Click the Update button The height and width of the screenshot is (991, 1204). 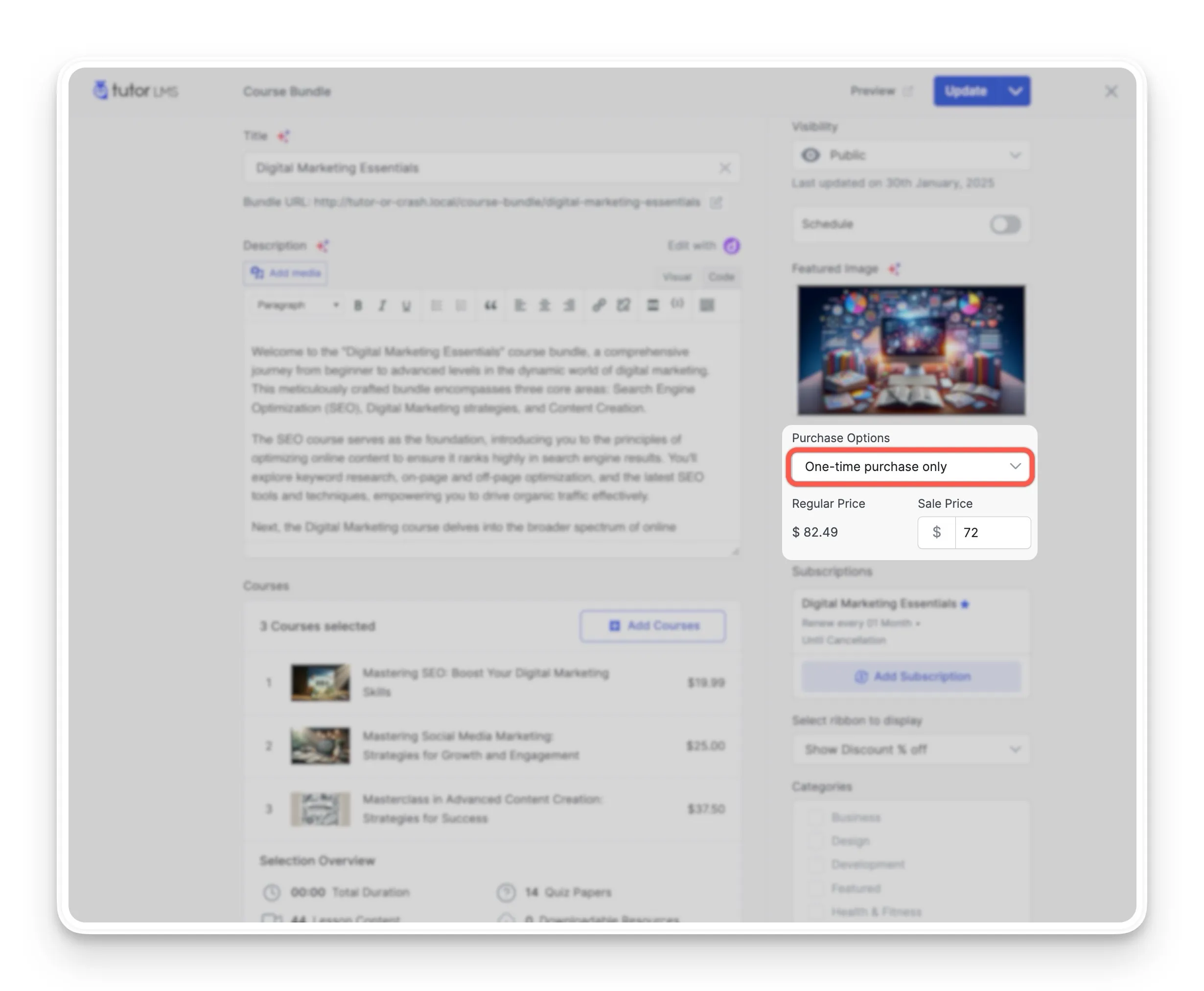966,91
